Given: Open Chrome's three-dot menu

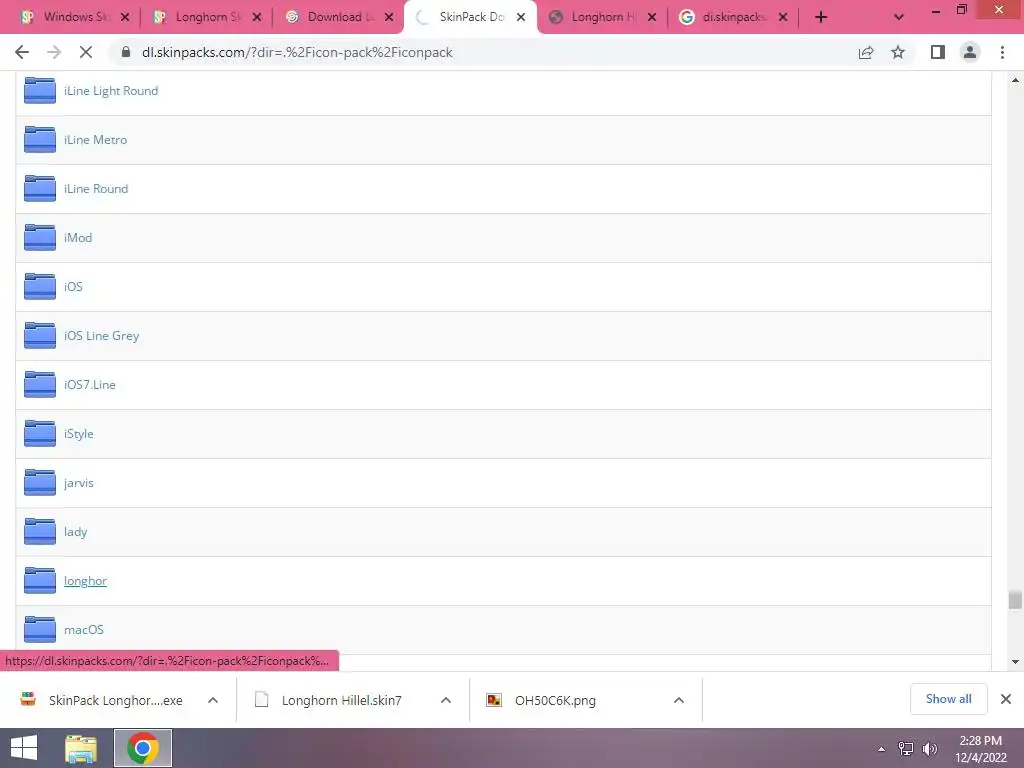Looking at the screenshot, I should point(1002,52).
